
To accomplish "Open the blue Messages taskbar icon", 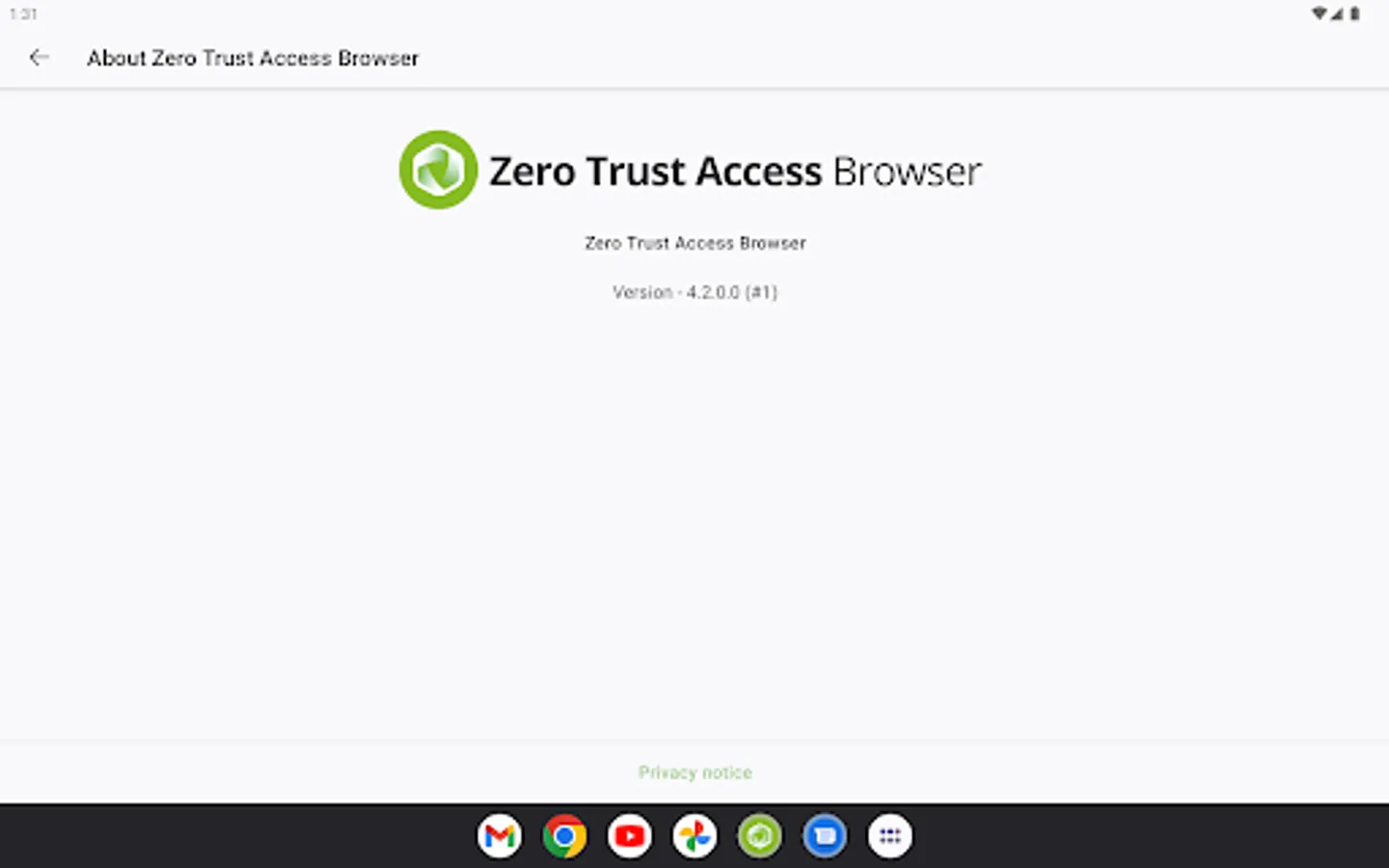I will (825, 836).
